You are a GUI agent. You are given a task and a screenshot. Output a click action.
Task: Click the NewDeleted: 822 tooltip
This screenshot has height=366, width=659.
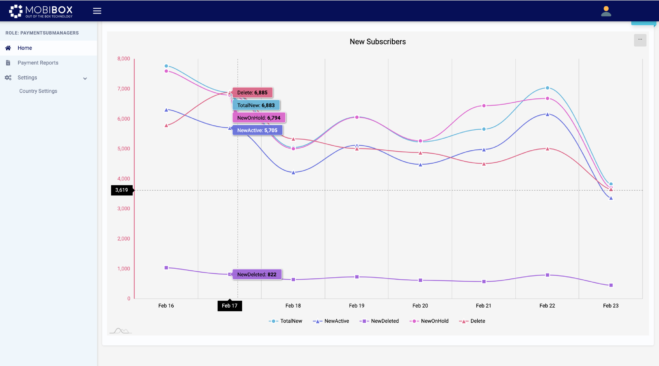pos(257,274)
